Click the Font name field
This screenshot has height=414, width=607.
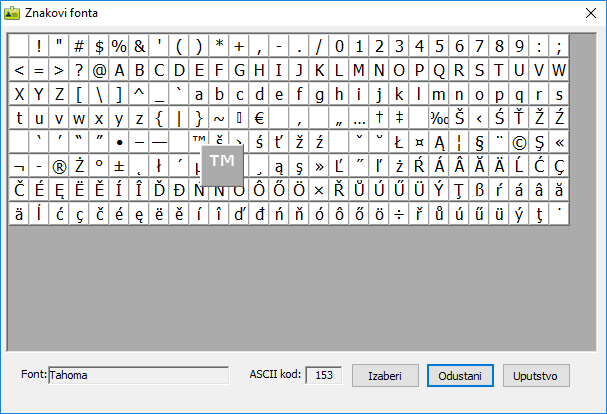[x=138, y=376]
